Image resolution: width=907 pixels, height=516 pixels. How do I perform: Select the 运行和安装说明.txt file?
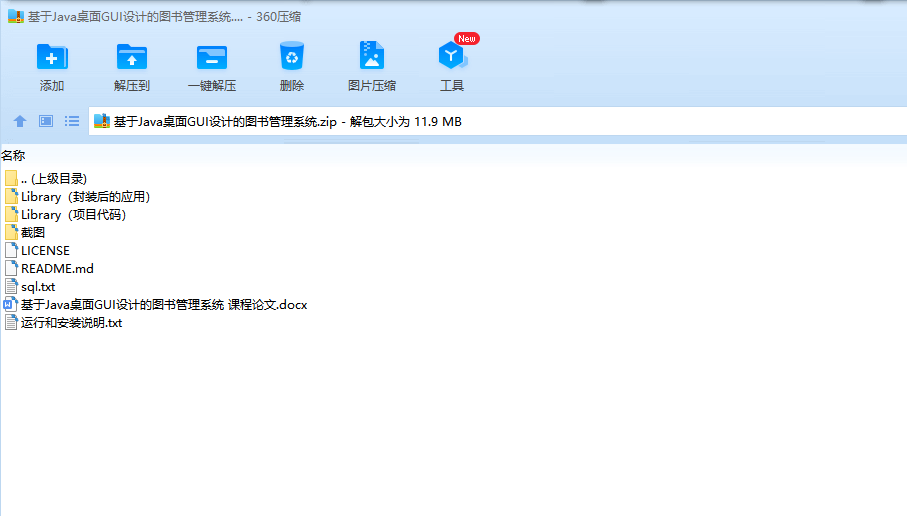[64, 322]
